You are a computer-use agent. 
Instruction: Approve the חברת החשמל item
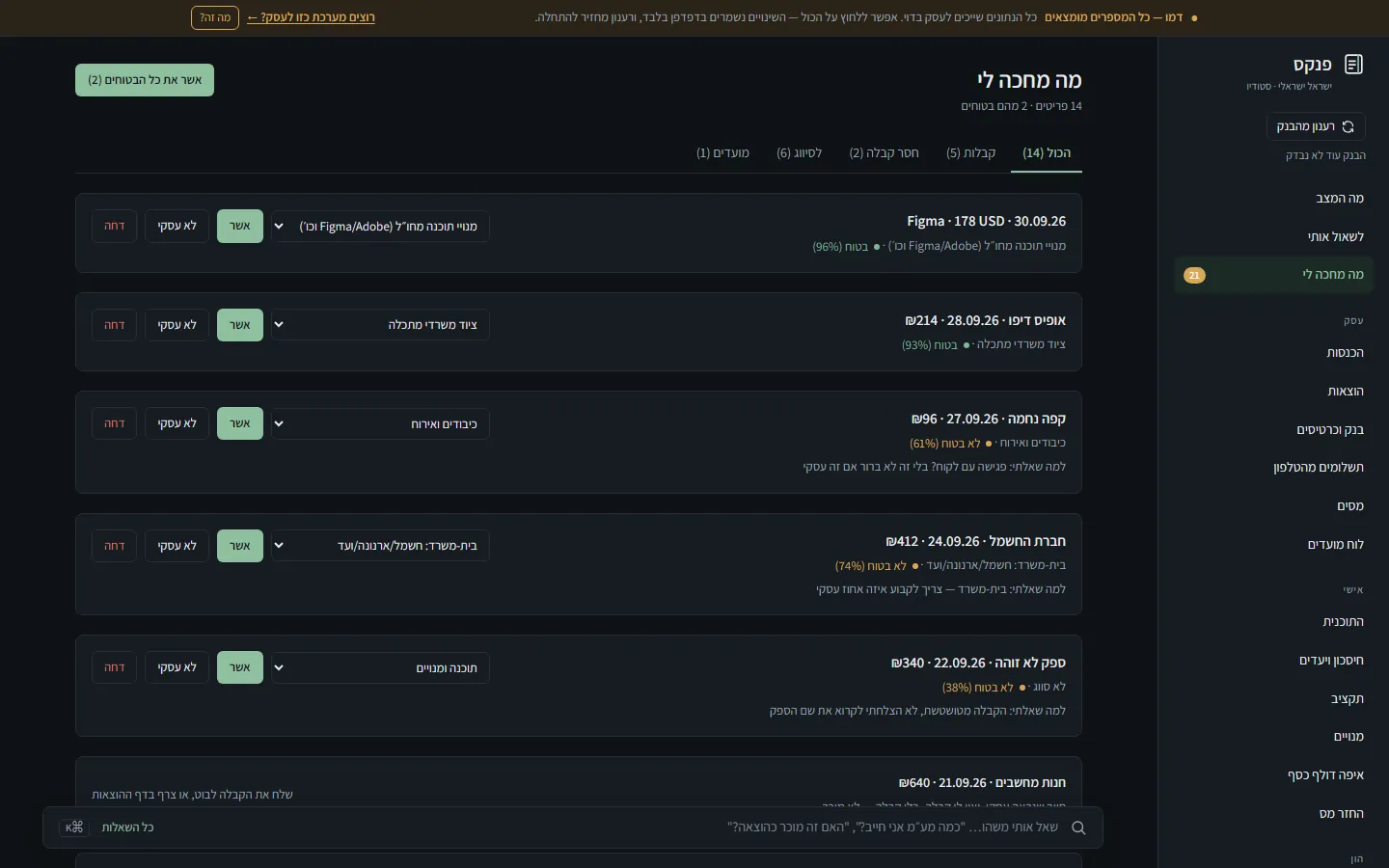coord(240,546)
